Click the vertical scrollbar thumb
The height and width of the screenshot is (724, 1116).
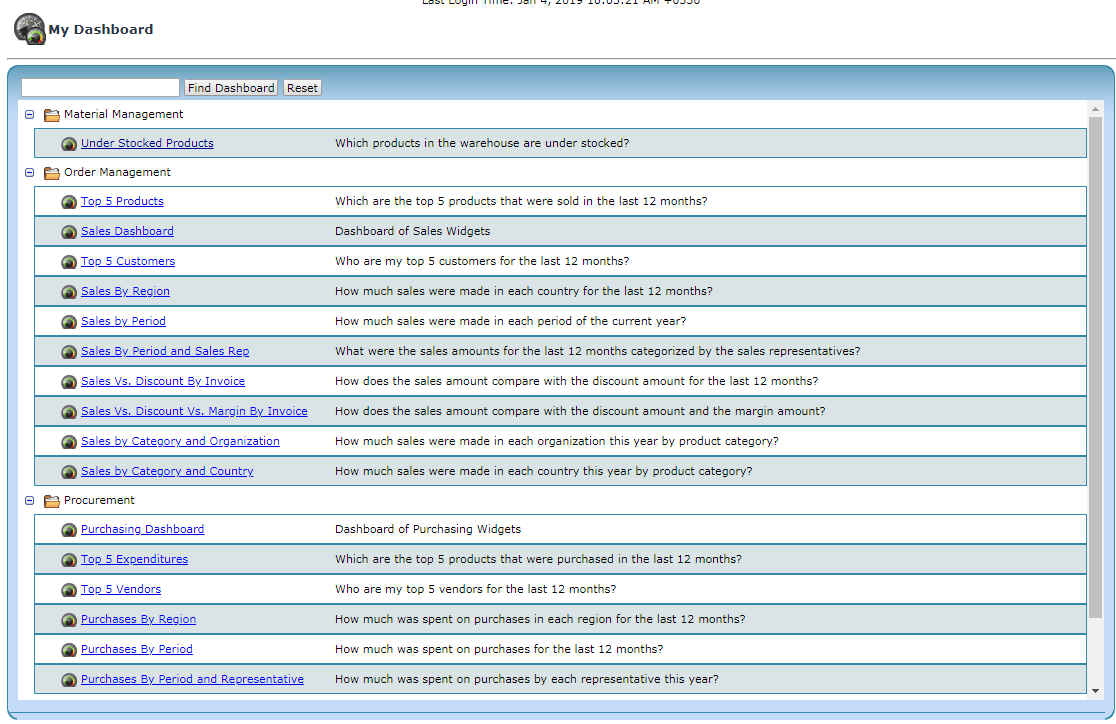[1095, 368]
